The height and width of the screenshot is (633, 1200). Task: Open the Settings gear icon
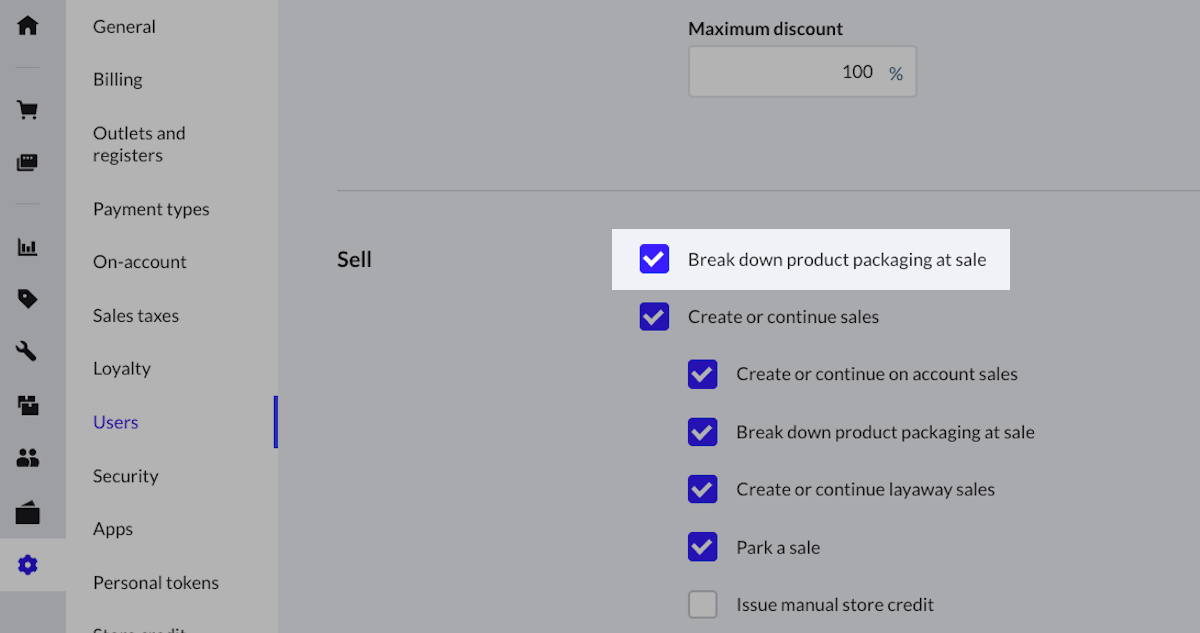tap(28, 566)
